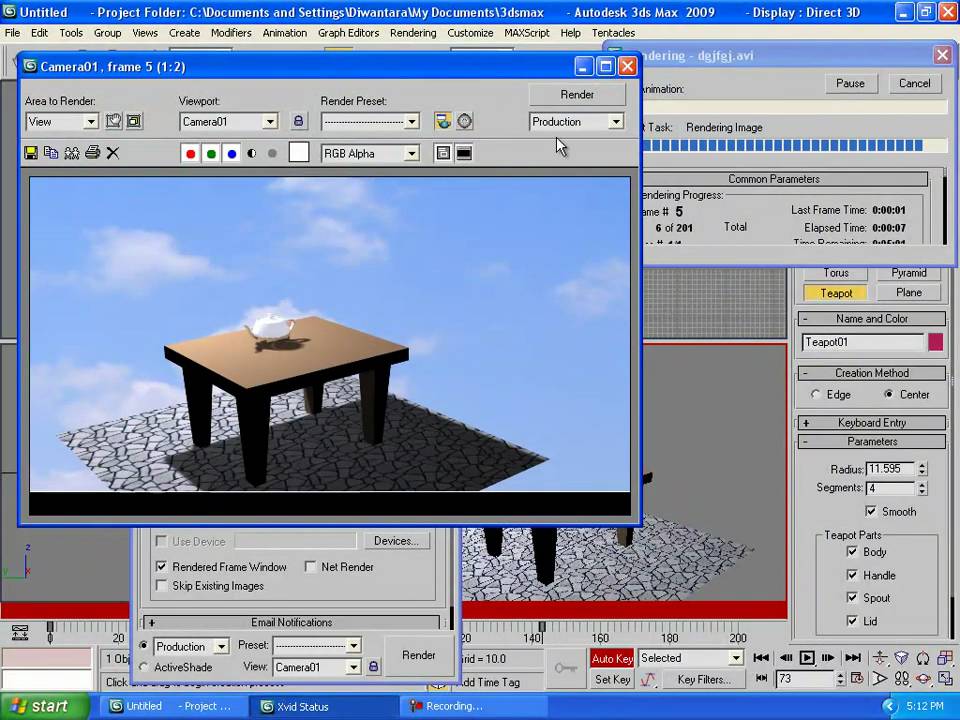Image resolution: width=960 pixels, height=720 pixels.
Task: Play the animation
Action: click(807, 658)
